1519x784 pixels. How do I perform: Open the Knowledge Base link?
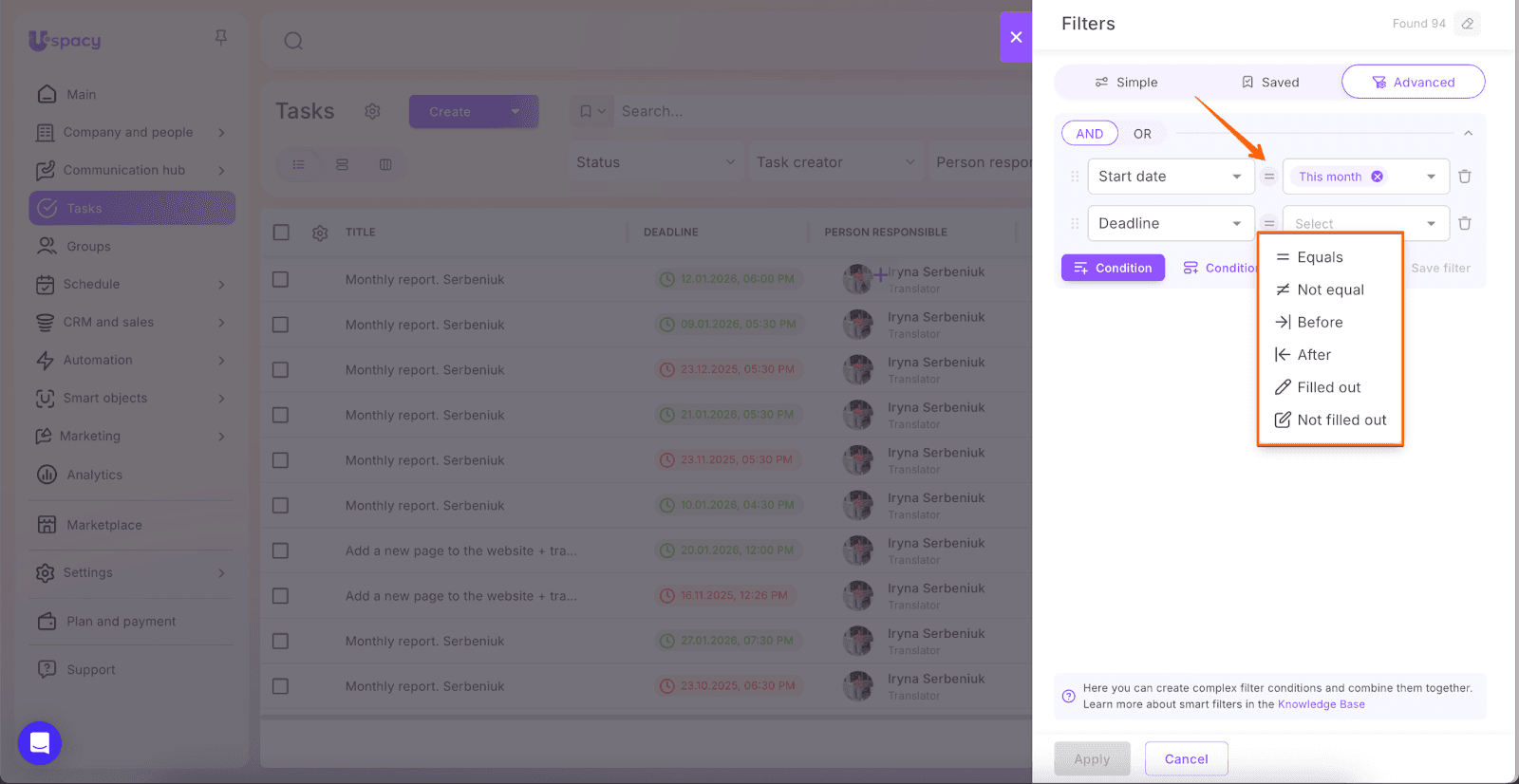tap(1321, 704)
